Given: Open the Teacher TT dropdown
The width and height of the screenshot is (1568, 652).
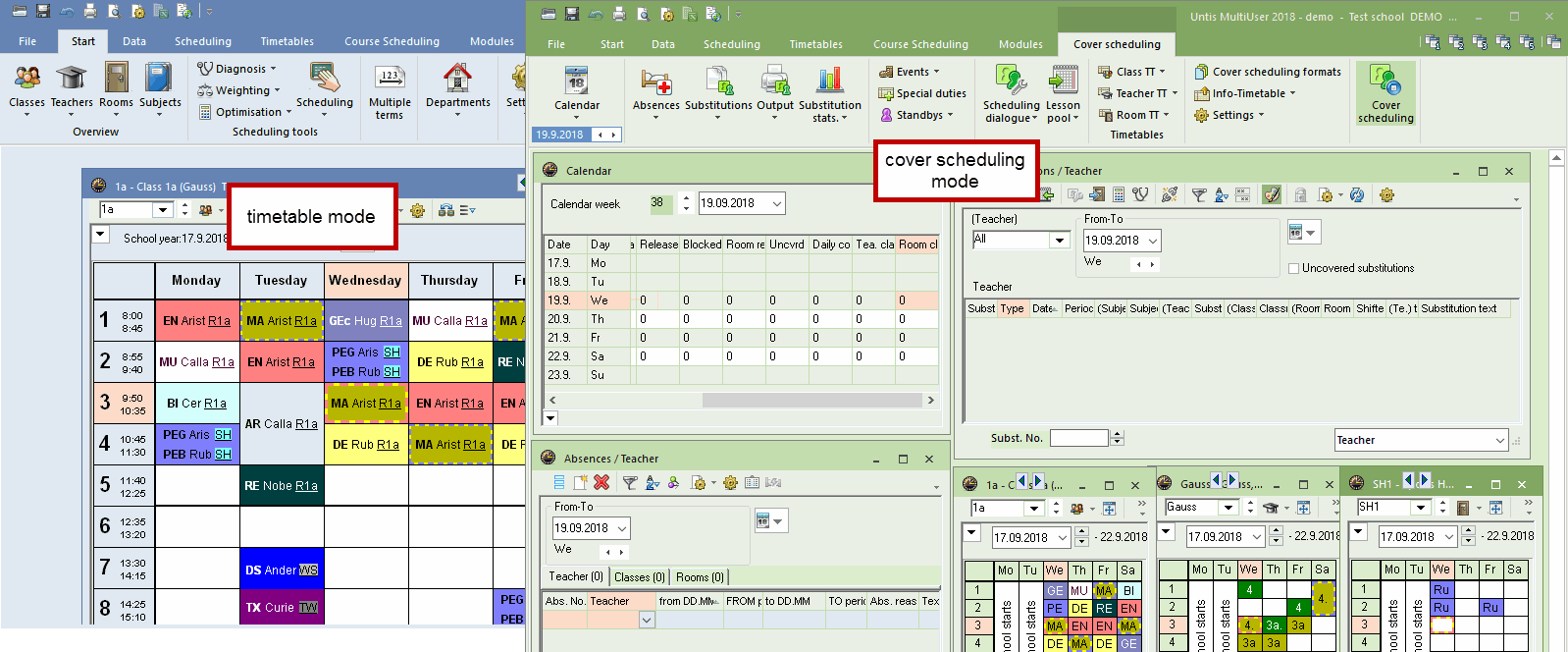Looking at the screenshot, I should [1137, 93].
